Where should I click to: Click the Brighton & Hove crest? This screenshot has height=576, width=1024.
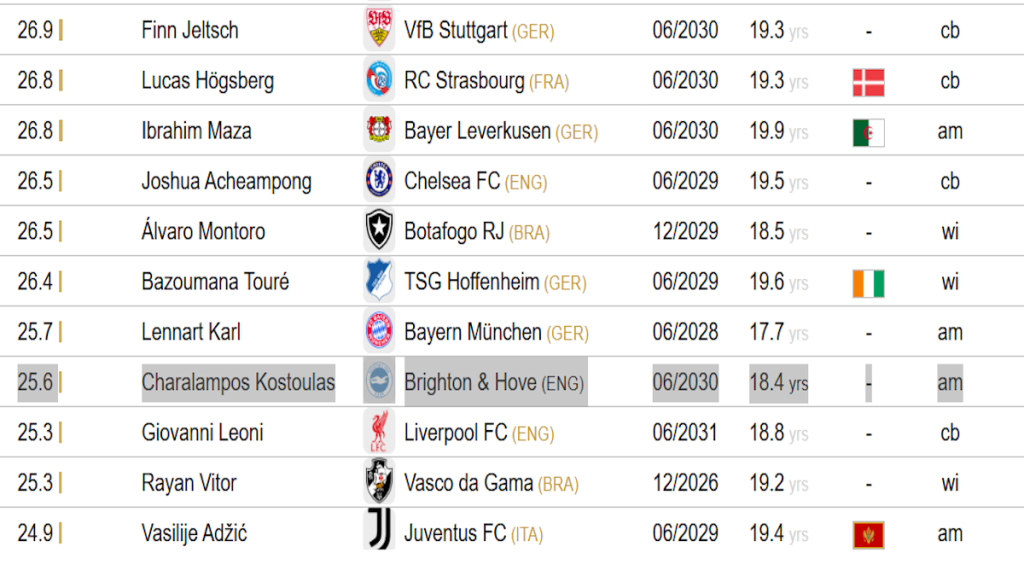[x=379, y=382]
